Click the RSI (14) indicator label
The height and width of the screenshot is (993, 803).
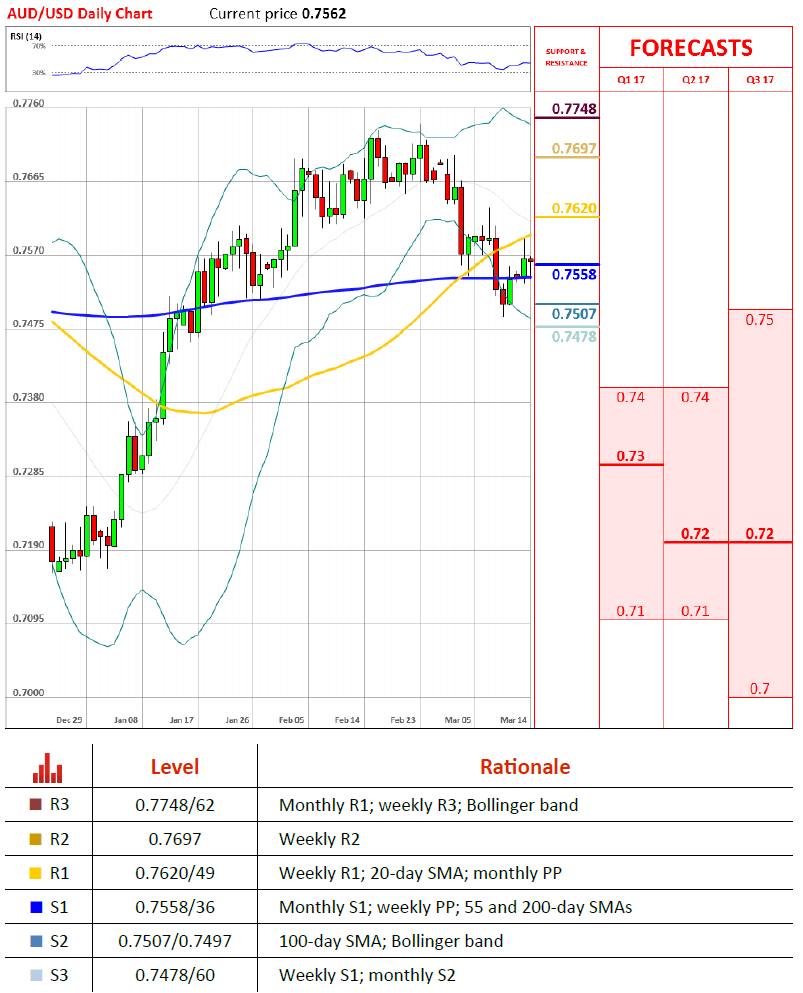(26, 36)
